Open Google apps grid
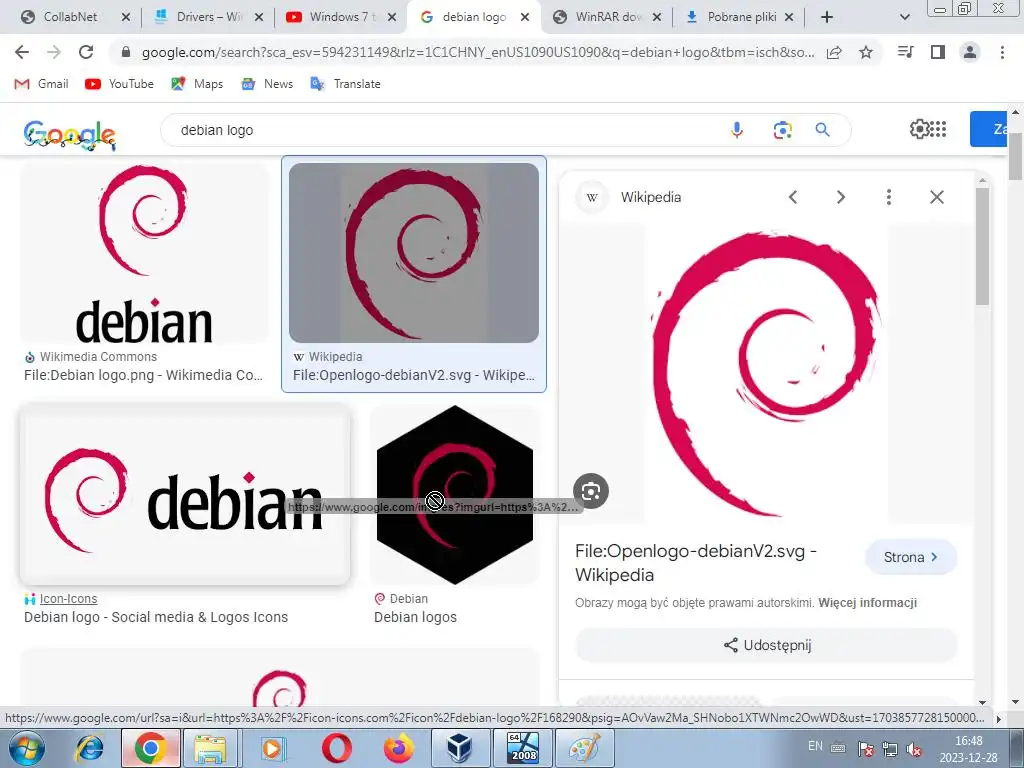The image size is (1024, 768). [938, 129]
